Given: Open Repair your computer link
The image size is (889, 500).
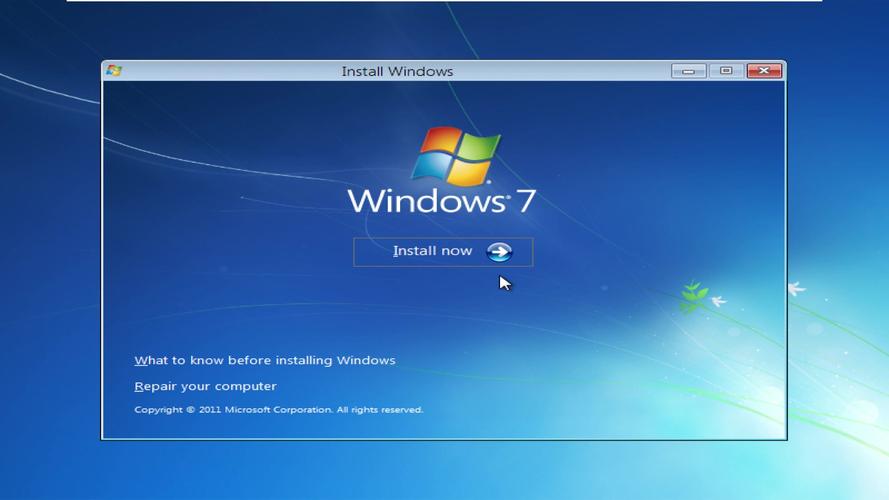Looking at the screenshot, I should [205, 387].
